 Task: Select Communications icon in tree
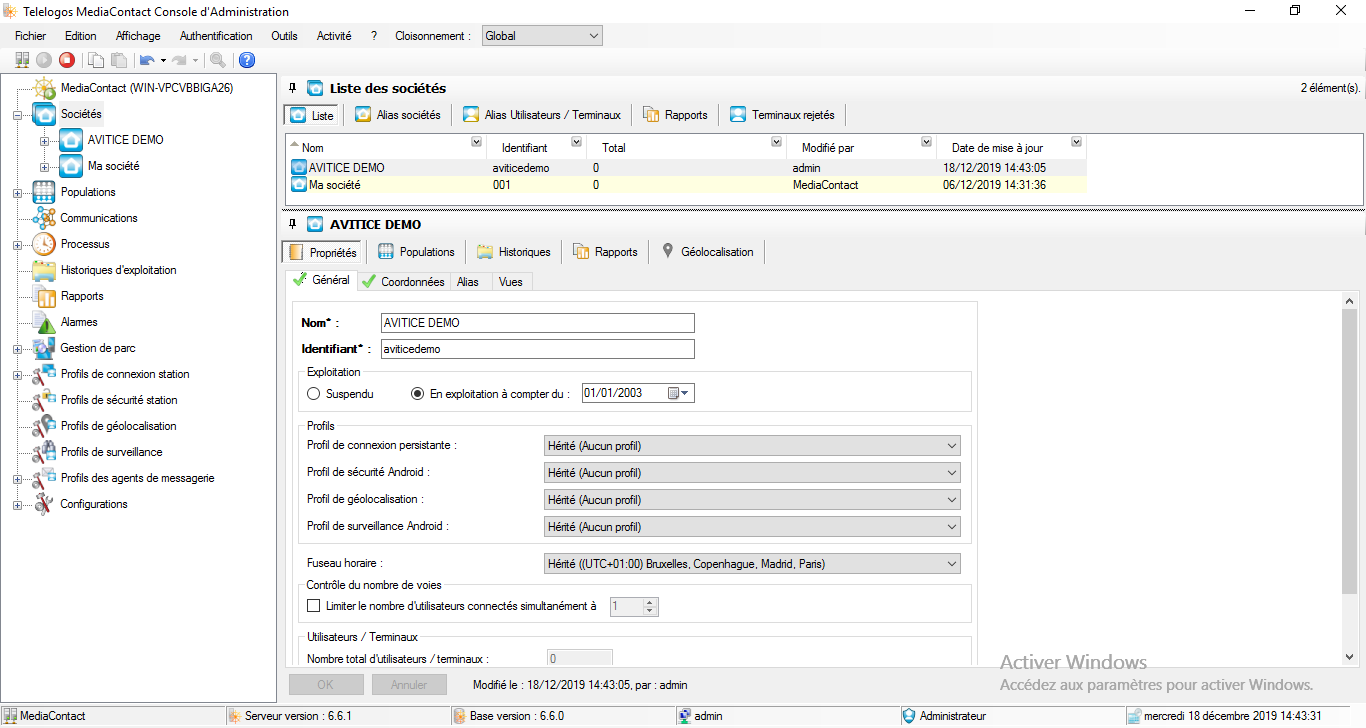(44, 218)
